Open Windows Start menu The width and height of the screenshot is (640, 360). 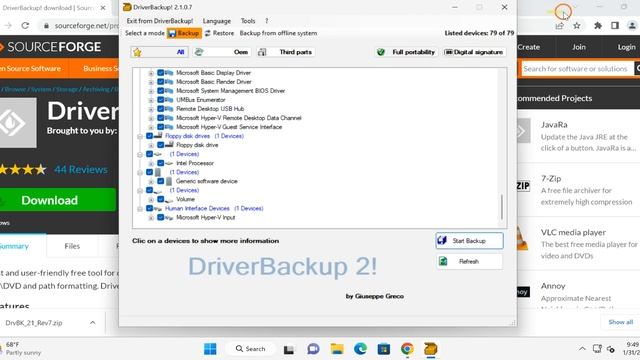tap(210, 349)
